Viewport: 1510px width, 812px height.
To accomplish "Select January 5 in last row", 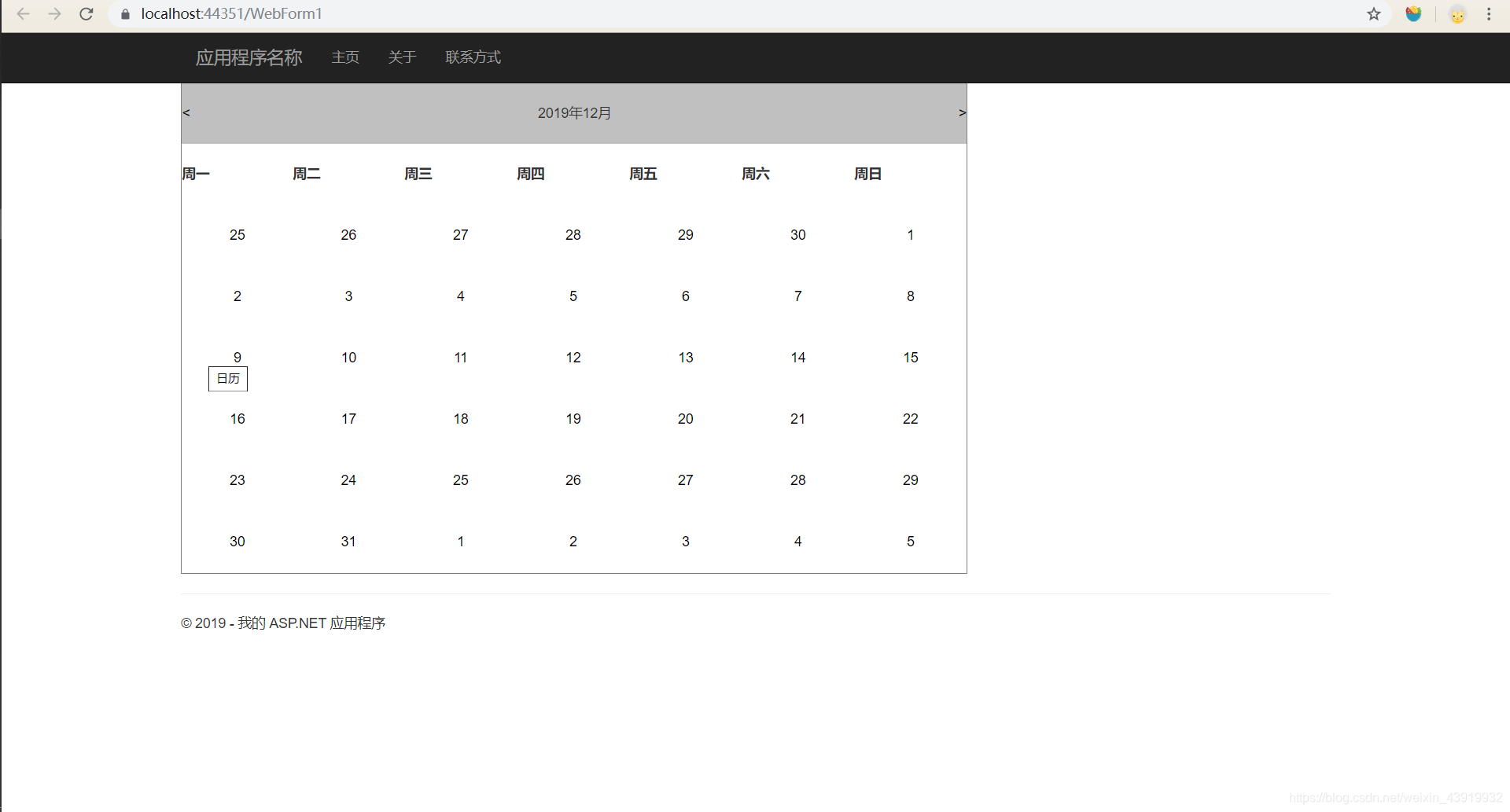I will tap(911, 542).
